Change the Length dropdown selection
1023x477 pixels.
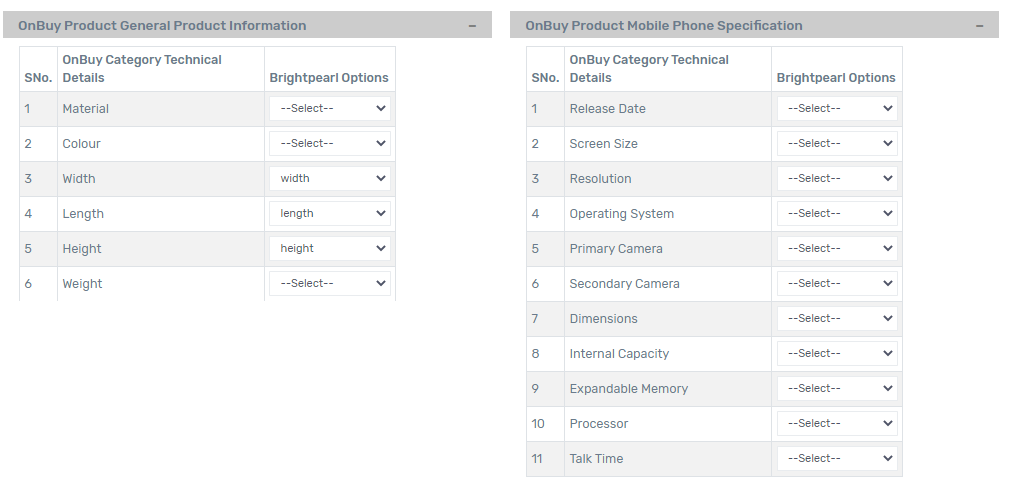coord(329,214)
